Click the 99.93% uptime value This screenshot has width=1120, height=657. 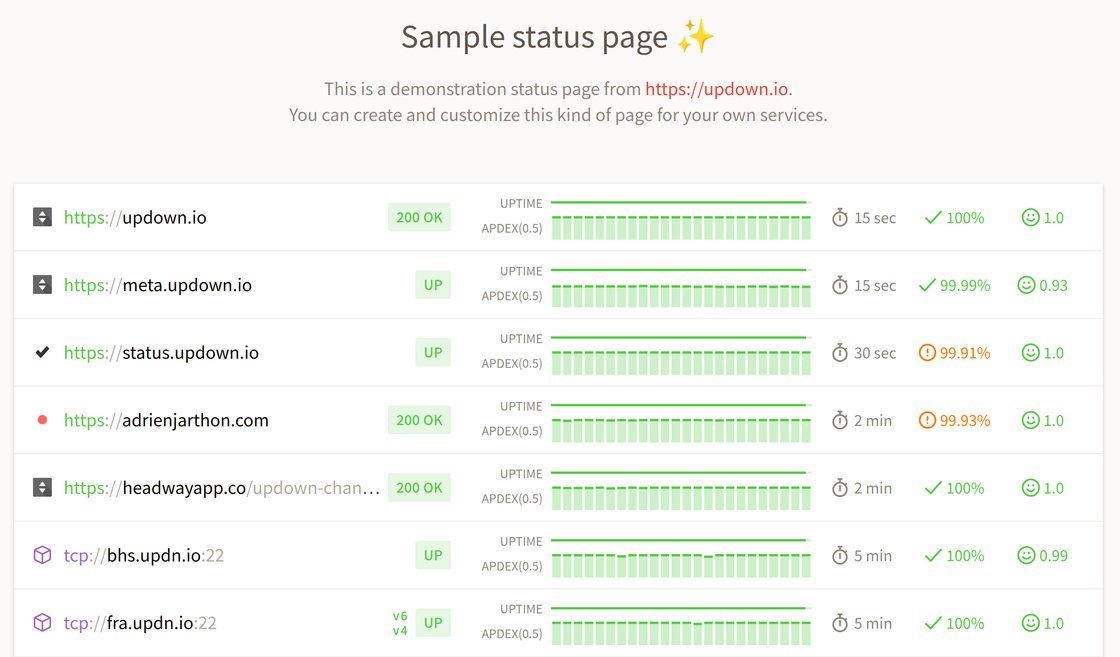(x=965, y=421)
